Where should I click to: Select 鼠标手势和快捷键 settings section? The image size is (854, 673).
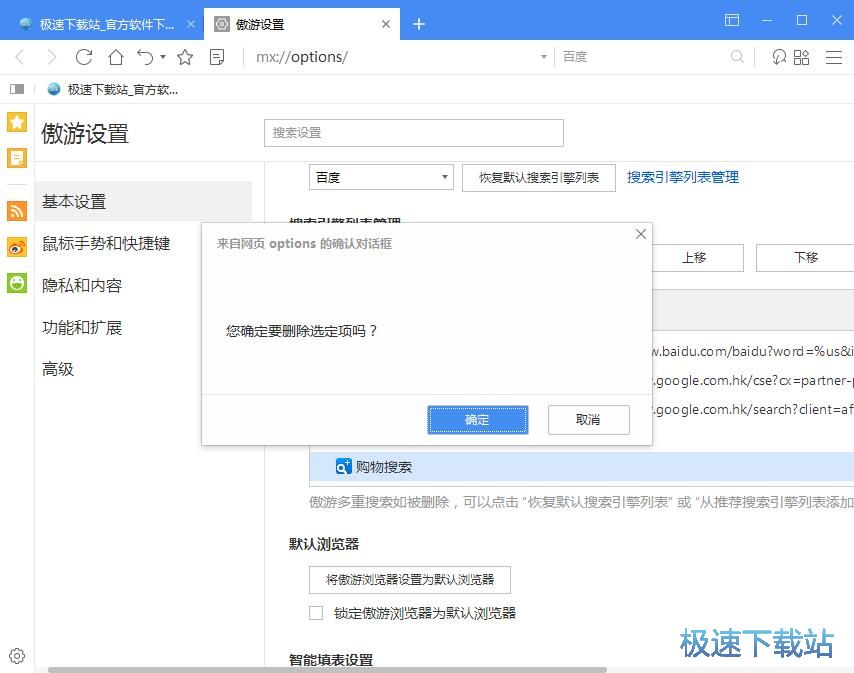pos(106,243)
